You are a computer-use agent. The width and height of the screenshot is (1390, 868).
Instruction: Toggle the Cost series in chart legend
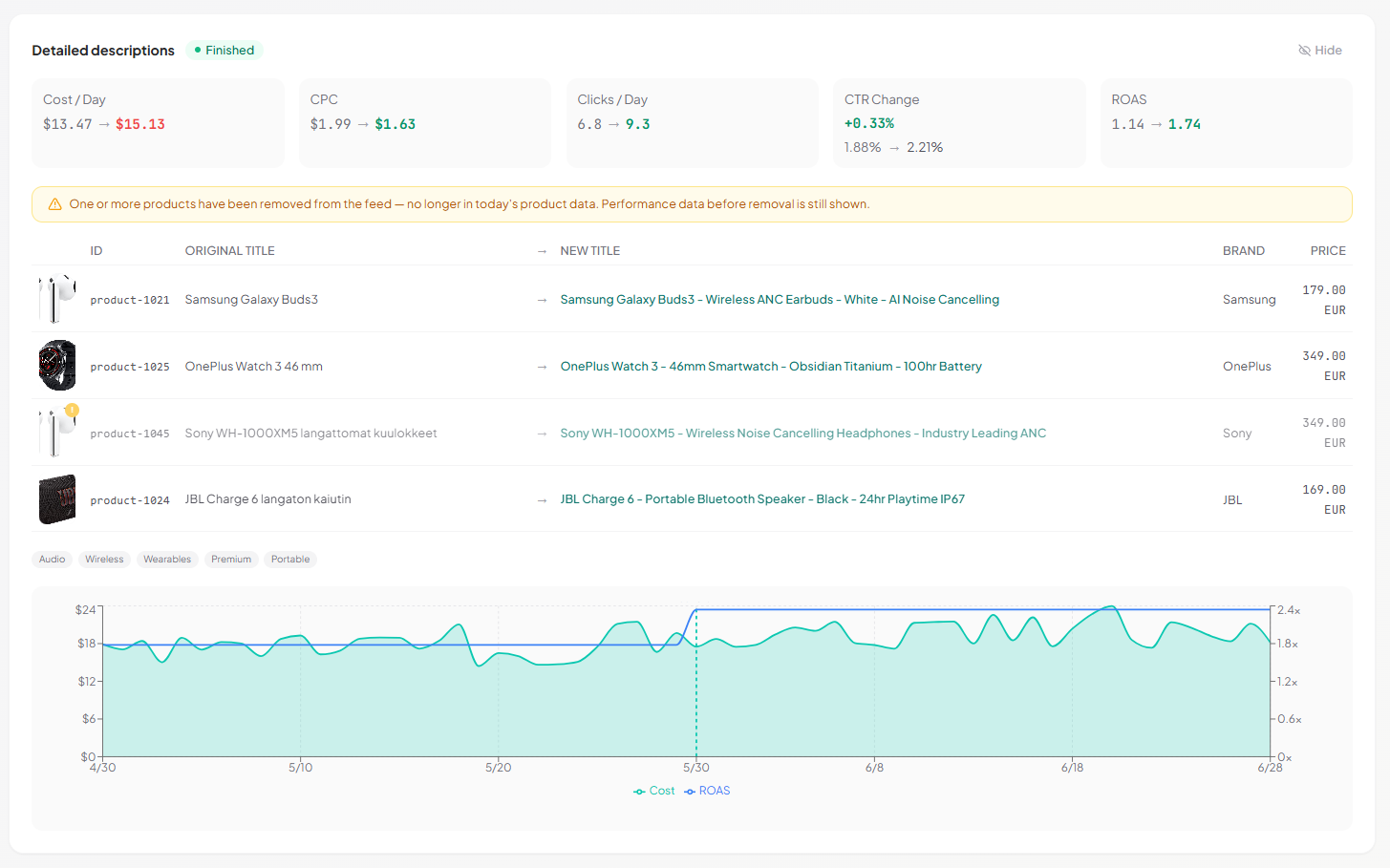coord(654,791)
